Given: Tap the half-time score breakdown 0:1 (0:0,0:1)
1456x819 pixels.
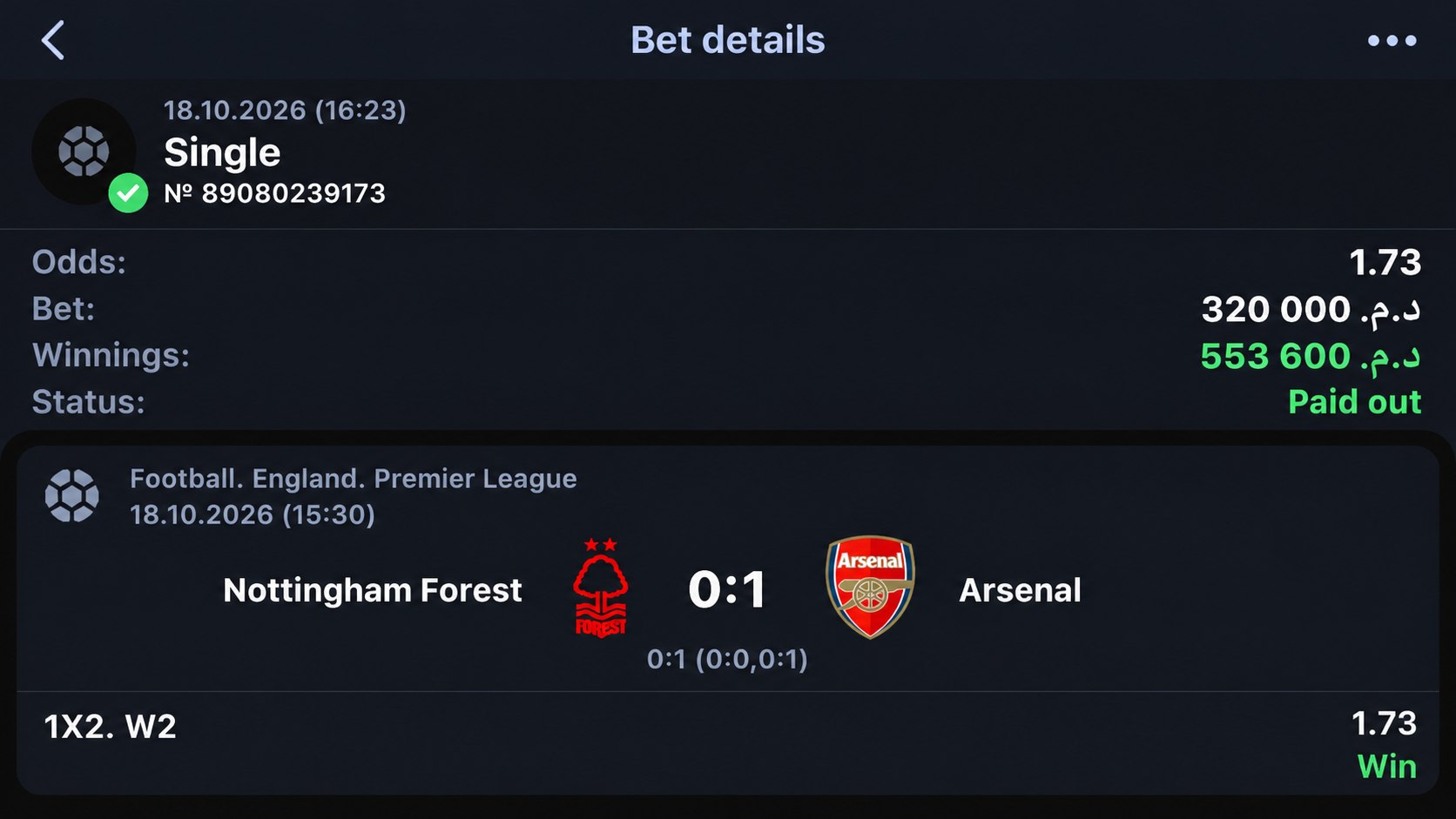Looking at the screenshot, I should pos(727,659).
